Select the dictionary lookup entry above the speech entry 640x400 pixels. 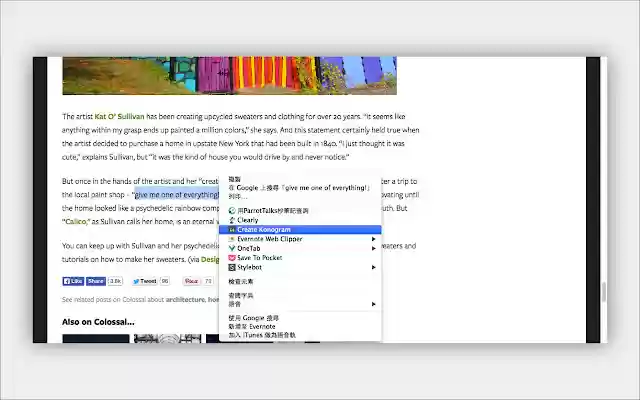(x=300, y=295)
